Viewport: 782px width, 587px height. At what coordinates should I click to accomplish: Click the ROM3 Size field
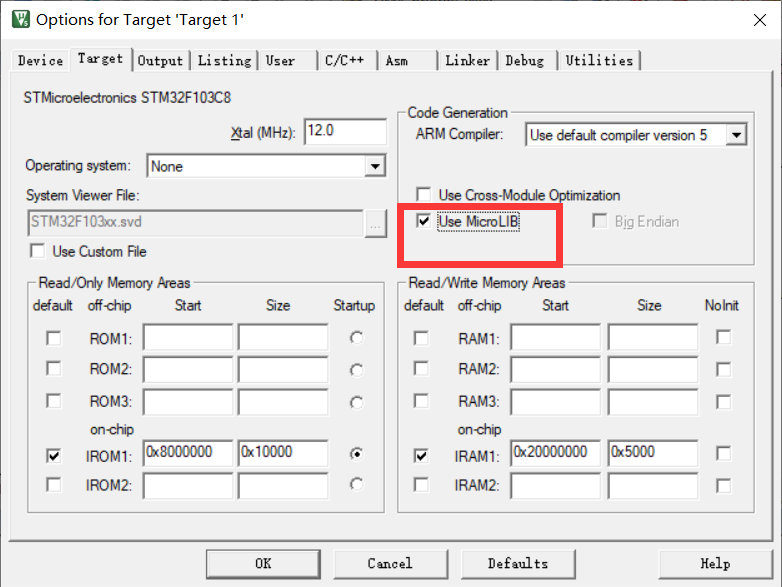pyautogui.click(x=283, y=402)
